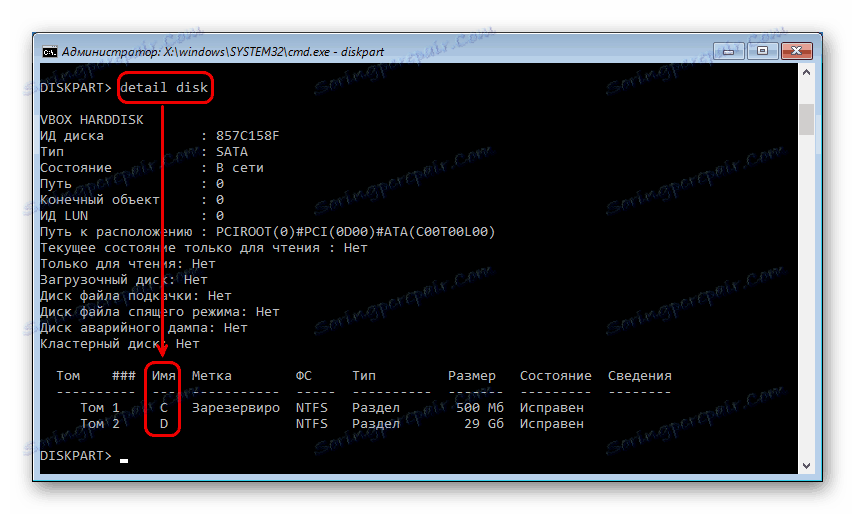Click the 'Сведения' column header
This screenshot has width=855, height=514.
coord(640,376)
